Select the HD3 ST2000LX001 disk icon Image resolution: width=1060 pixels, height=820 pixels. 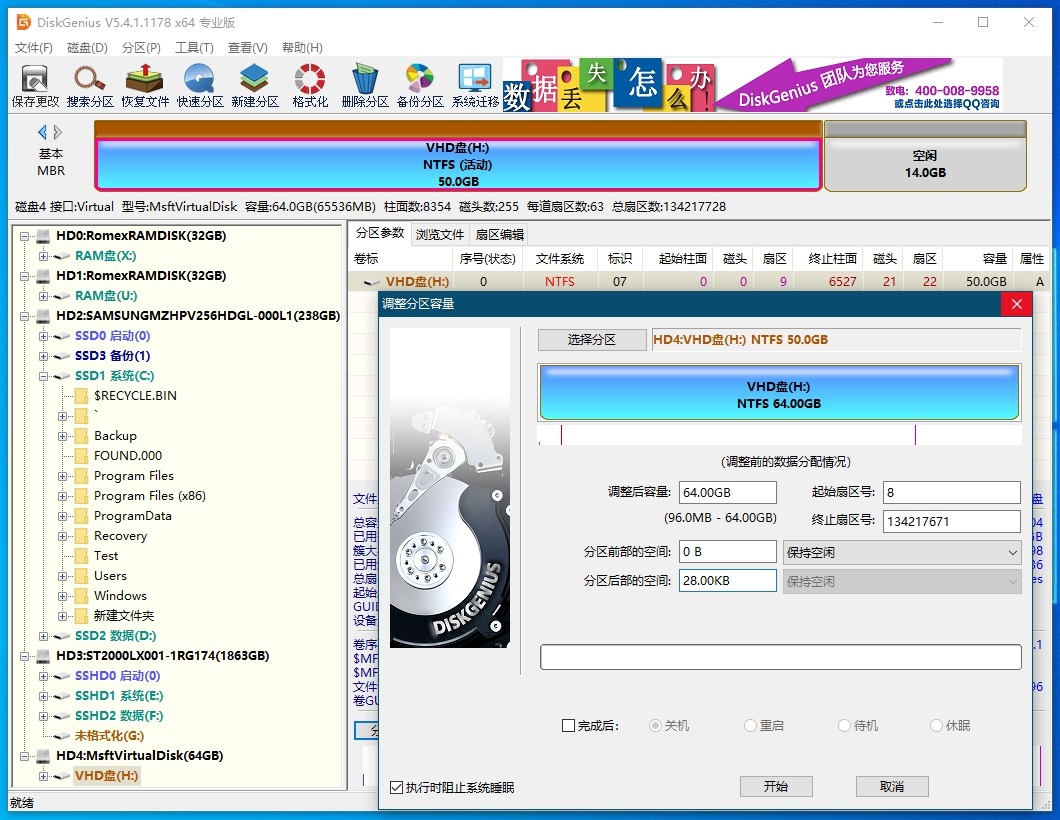point(43,656)
